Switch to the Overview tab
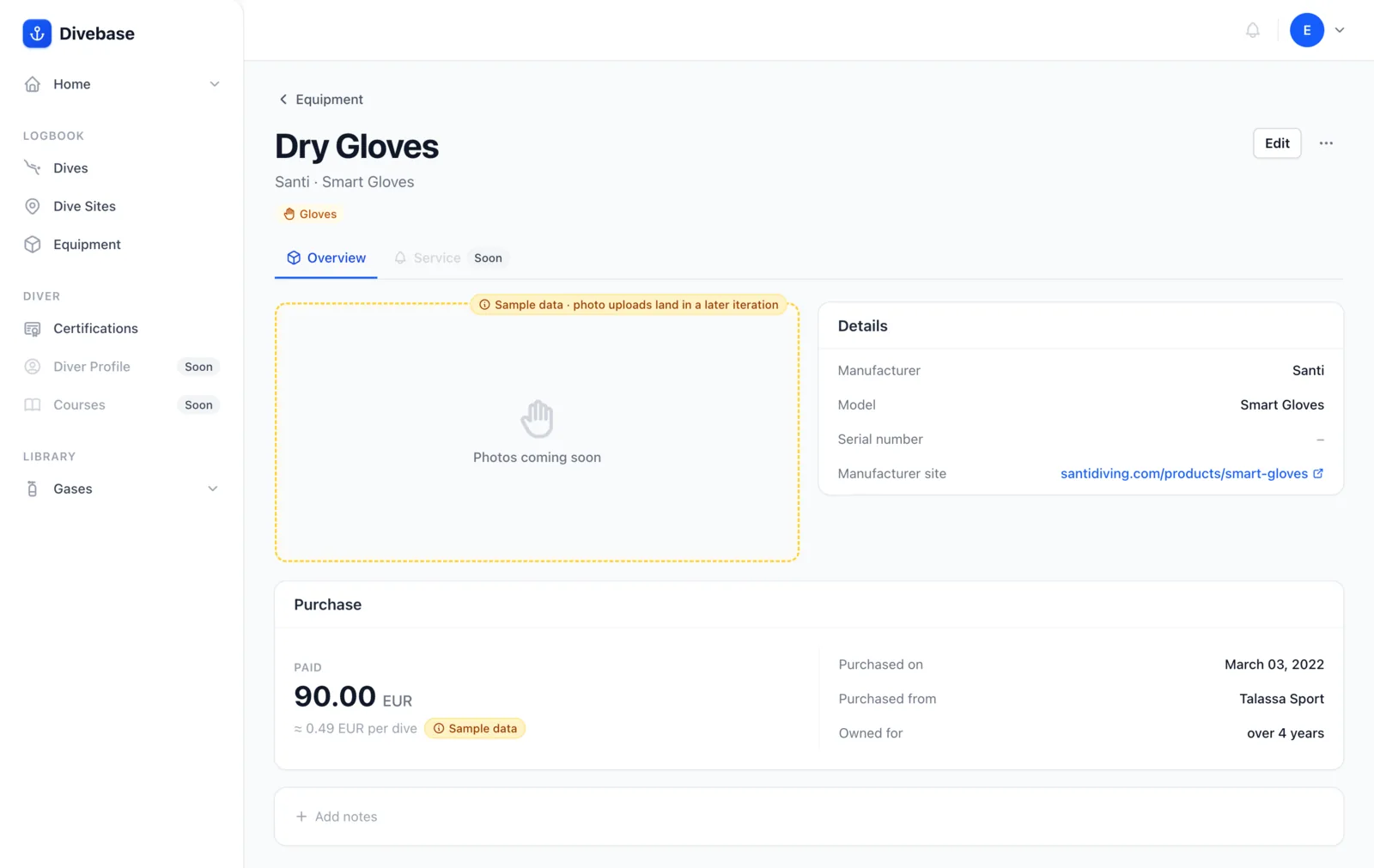 [326, 258]
